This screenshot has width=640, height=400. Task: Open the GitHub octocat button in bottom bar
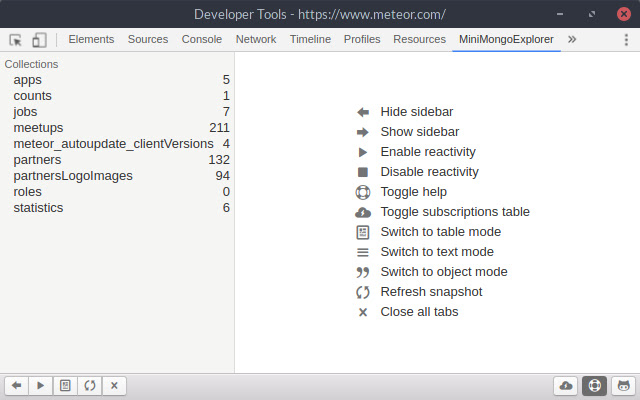[x=624, y=386]
